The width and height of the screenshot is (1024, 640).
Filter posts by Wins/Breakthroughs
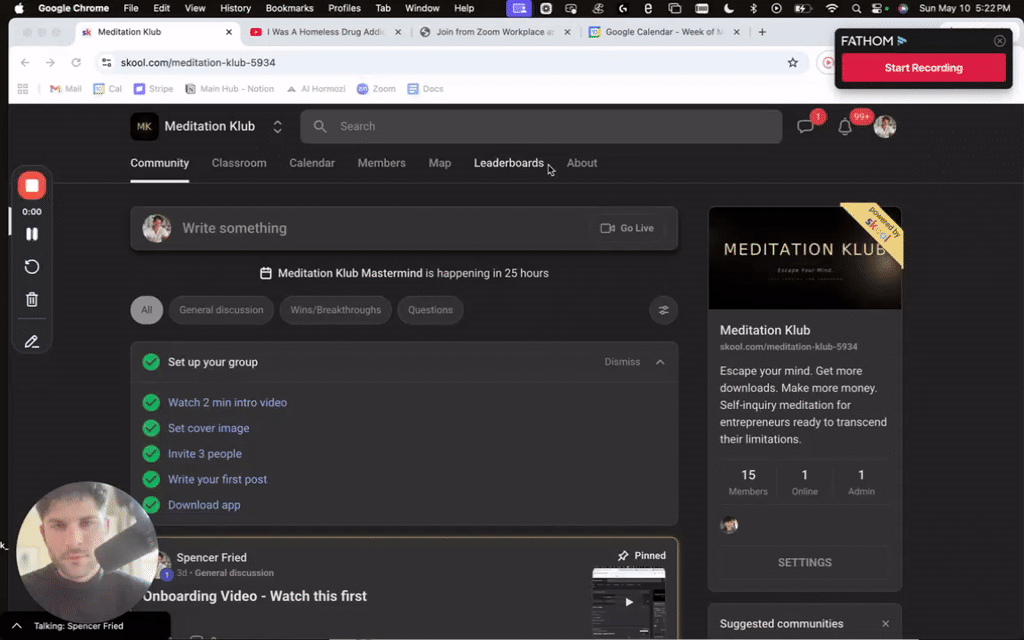click(x=336, y=310)
